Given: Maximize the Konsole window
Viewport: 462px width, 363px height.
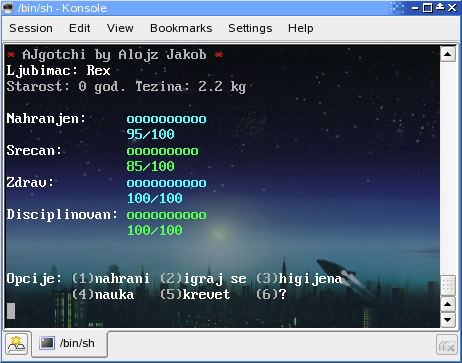Looking at the screenshot, I should [428, 8].
